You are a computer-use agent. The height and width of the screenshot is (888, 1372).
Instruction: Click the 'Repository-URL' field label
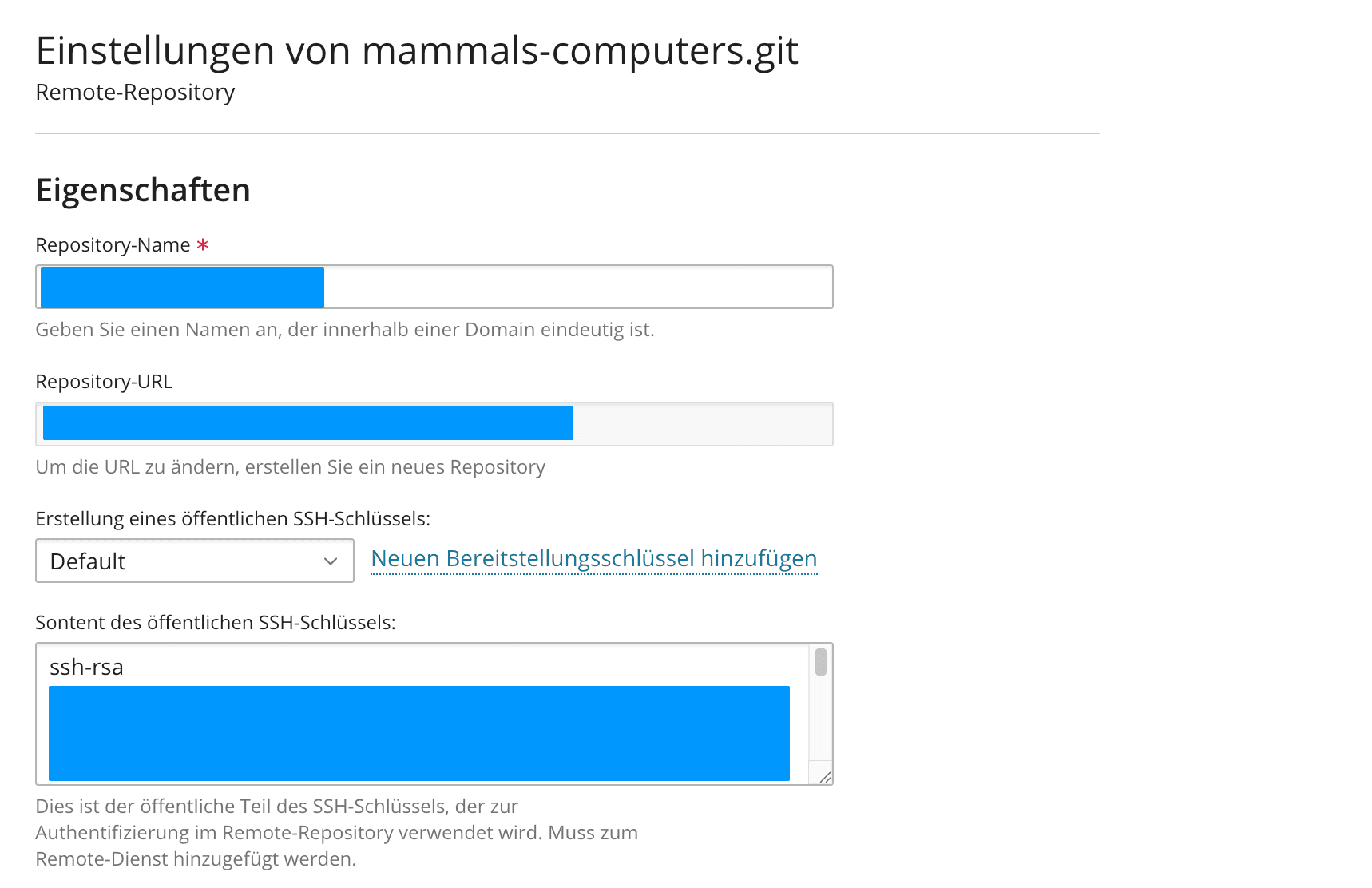pos(104,382)
